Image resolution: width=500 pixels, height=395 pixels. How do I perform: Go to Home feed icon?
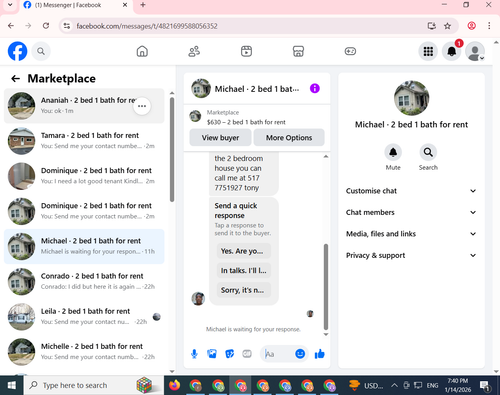[x=142, y=51]
